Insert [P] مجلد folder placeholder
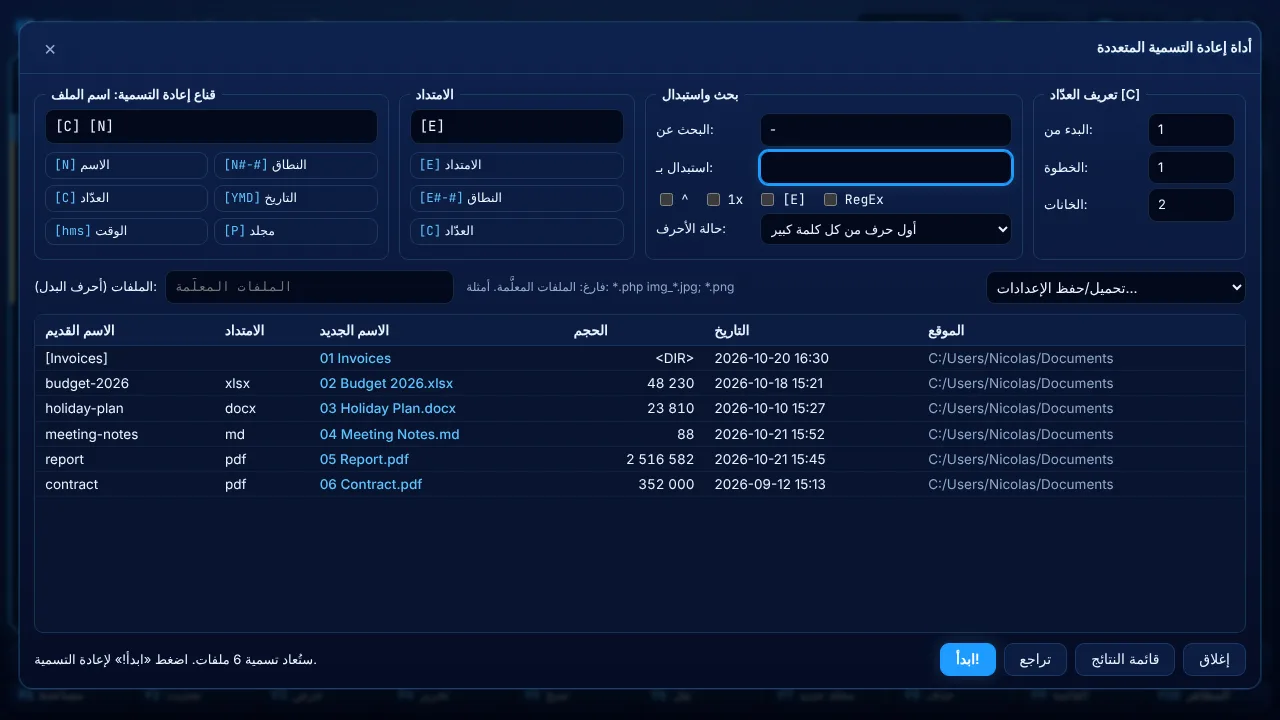This screenshot has width=1280, height=720. [x=296, y=231]
